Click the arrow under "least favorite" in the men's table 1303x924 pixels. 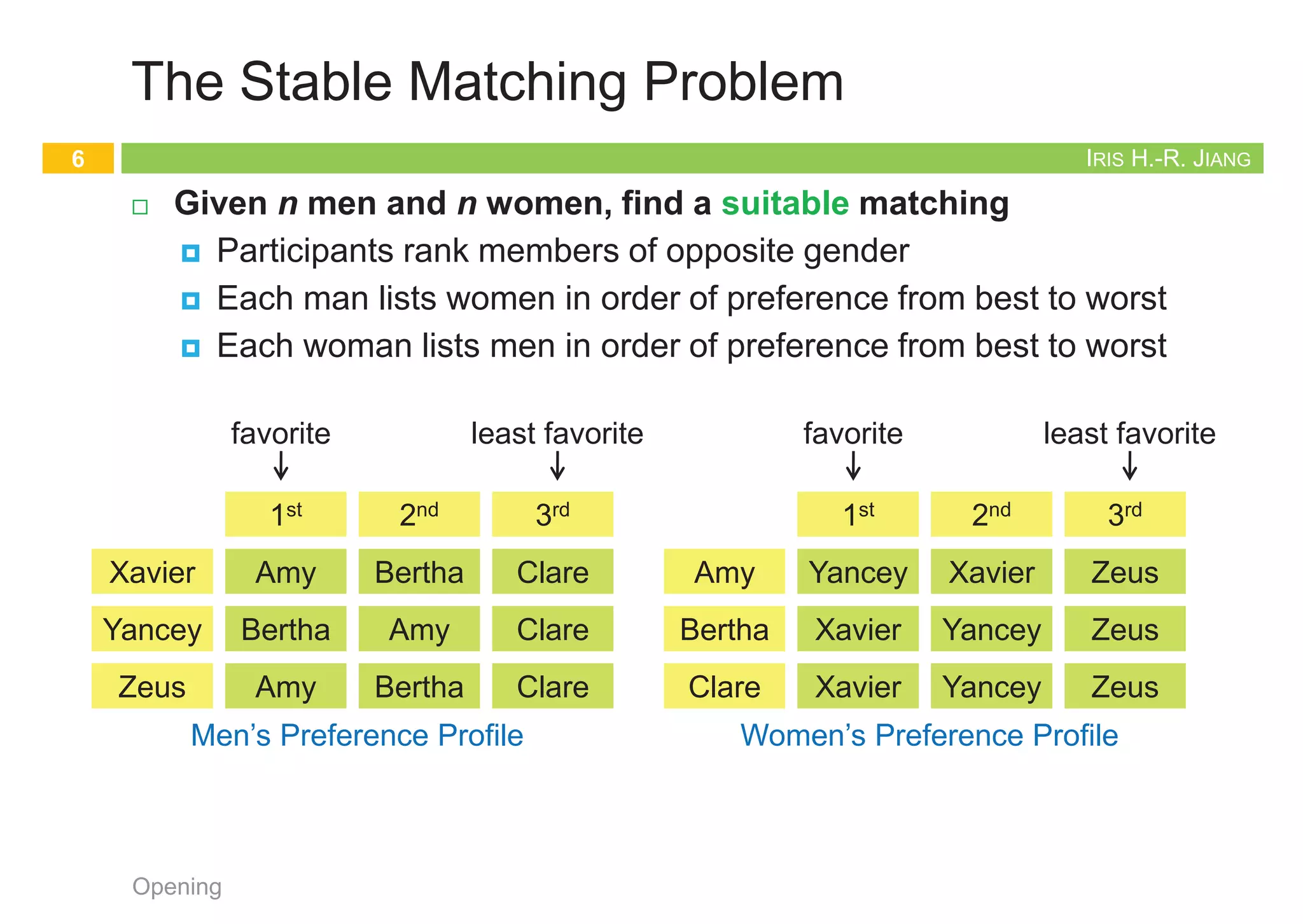(557, 465)
